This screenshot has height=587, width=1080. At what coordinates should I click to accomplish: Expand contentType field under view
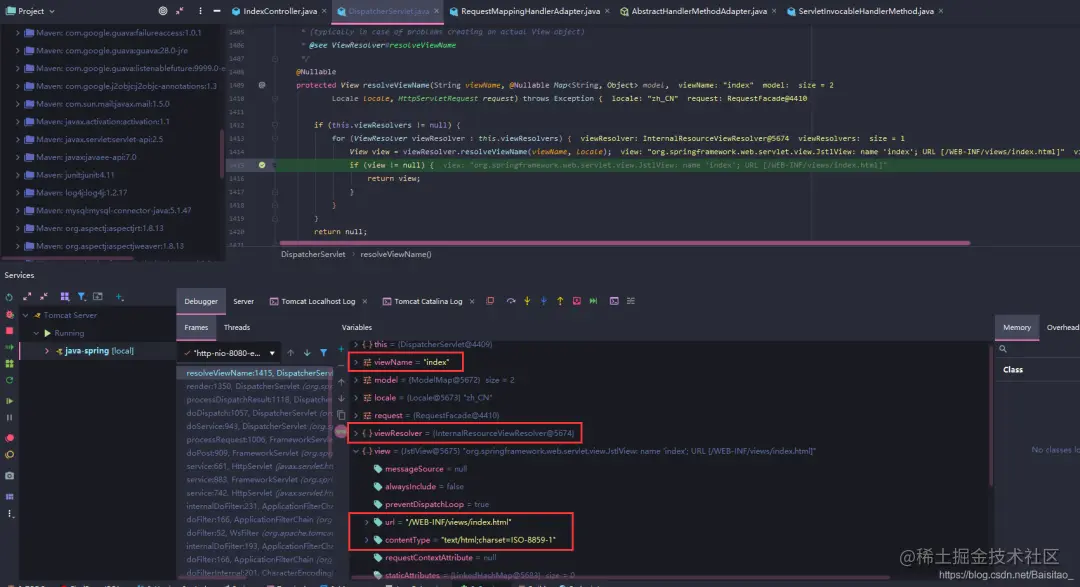[x=367, y=540]
